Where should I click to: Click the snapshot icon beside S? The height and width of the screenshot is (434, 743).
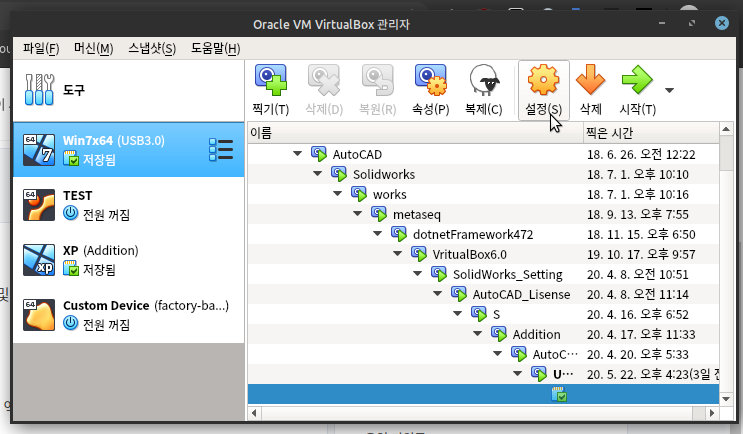click(479, 314)
